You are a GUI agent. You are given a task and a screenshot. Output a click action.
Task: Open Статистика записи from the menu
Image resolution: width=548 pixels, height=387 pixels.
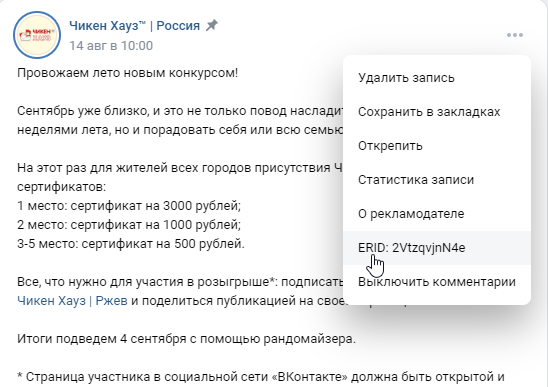coord(437,180)
